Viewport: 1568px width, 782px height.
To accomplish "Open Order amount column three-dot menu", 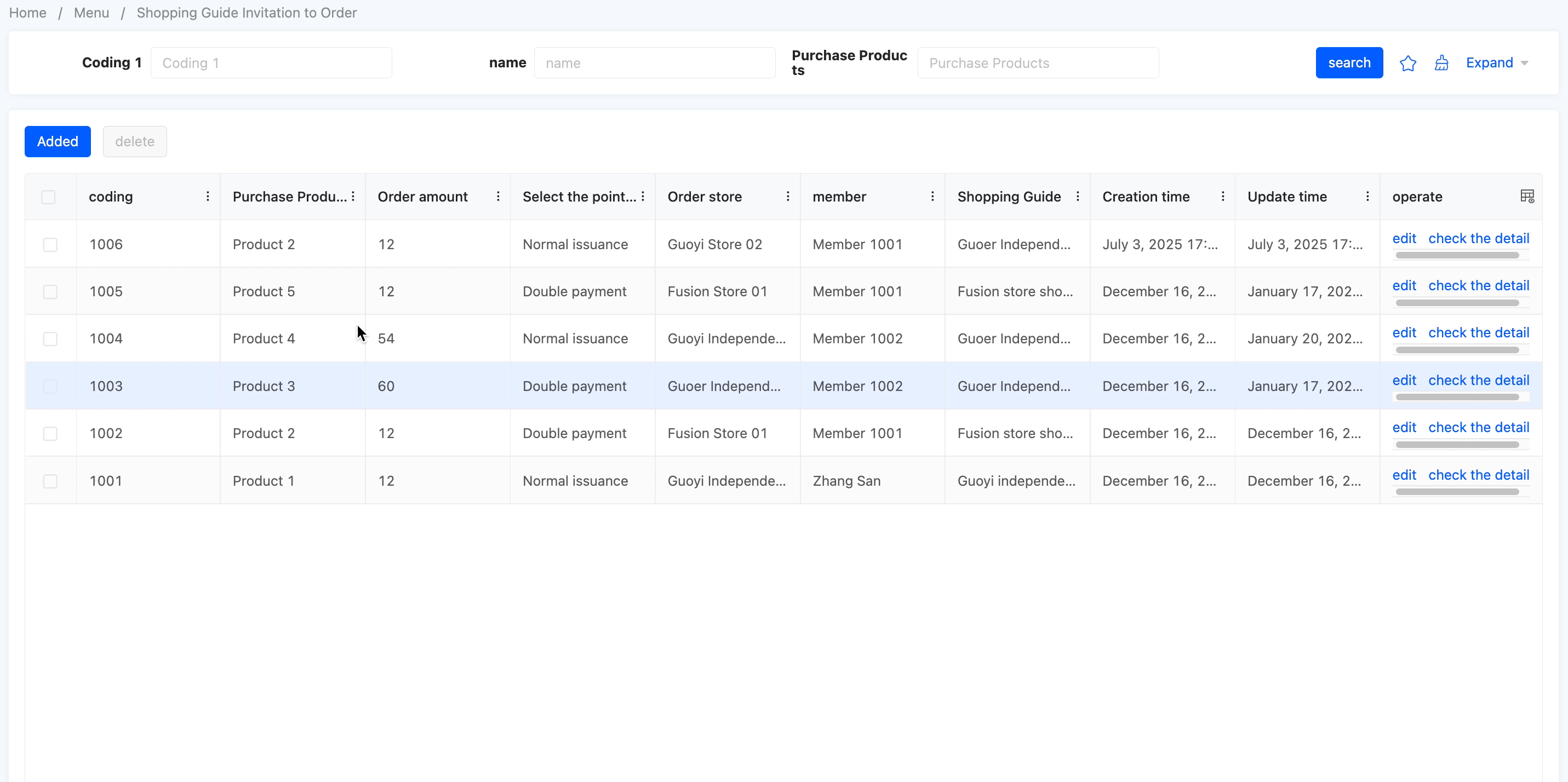I will tap(498, 196).
